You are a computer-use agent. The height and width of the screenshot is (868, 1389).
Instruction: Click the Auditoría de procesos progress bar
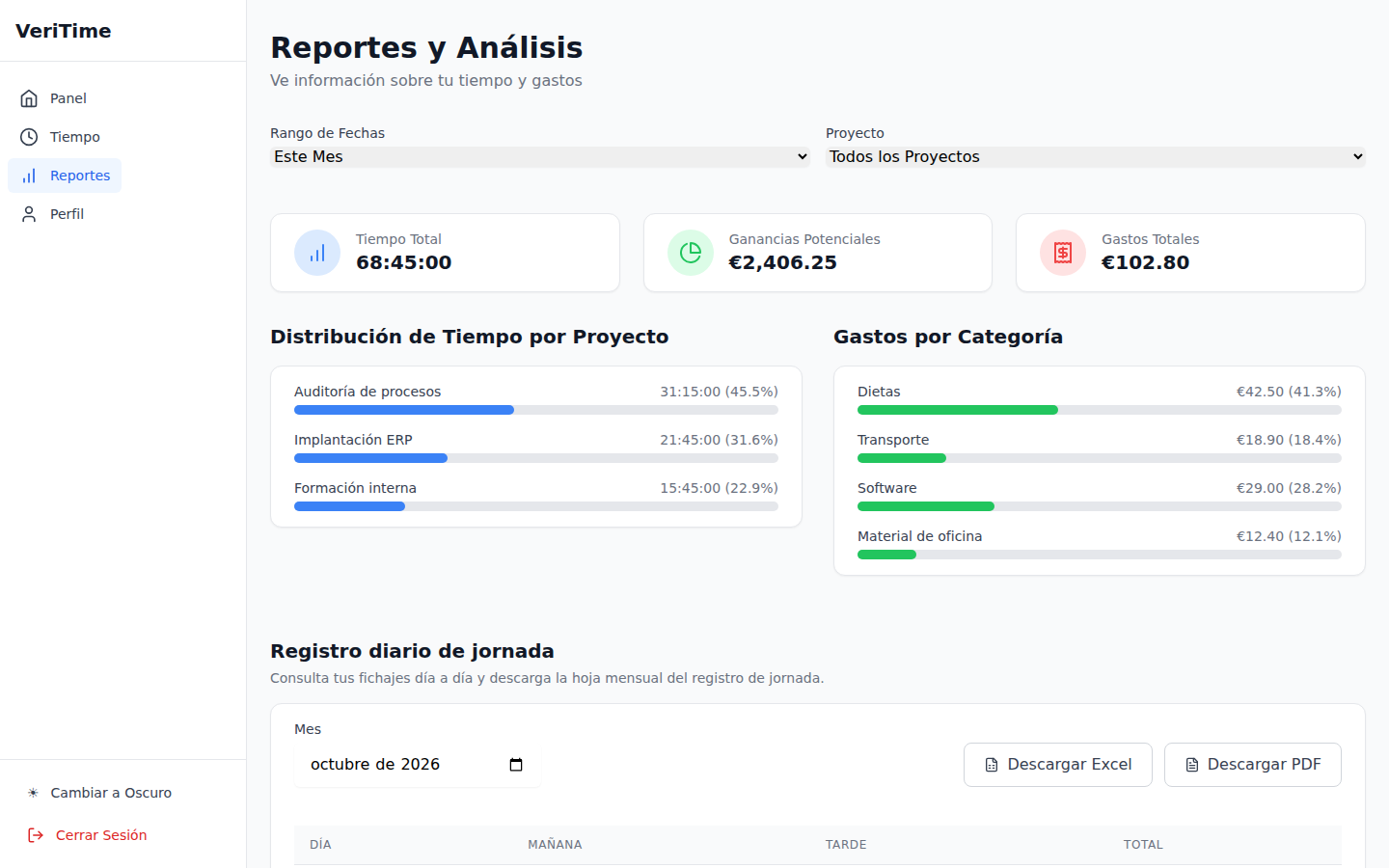pyautogui.click(x=536, y=410)
